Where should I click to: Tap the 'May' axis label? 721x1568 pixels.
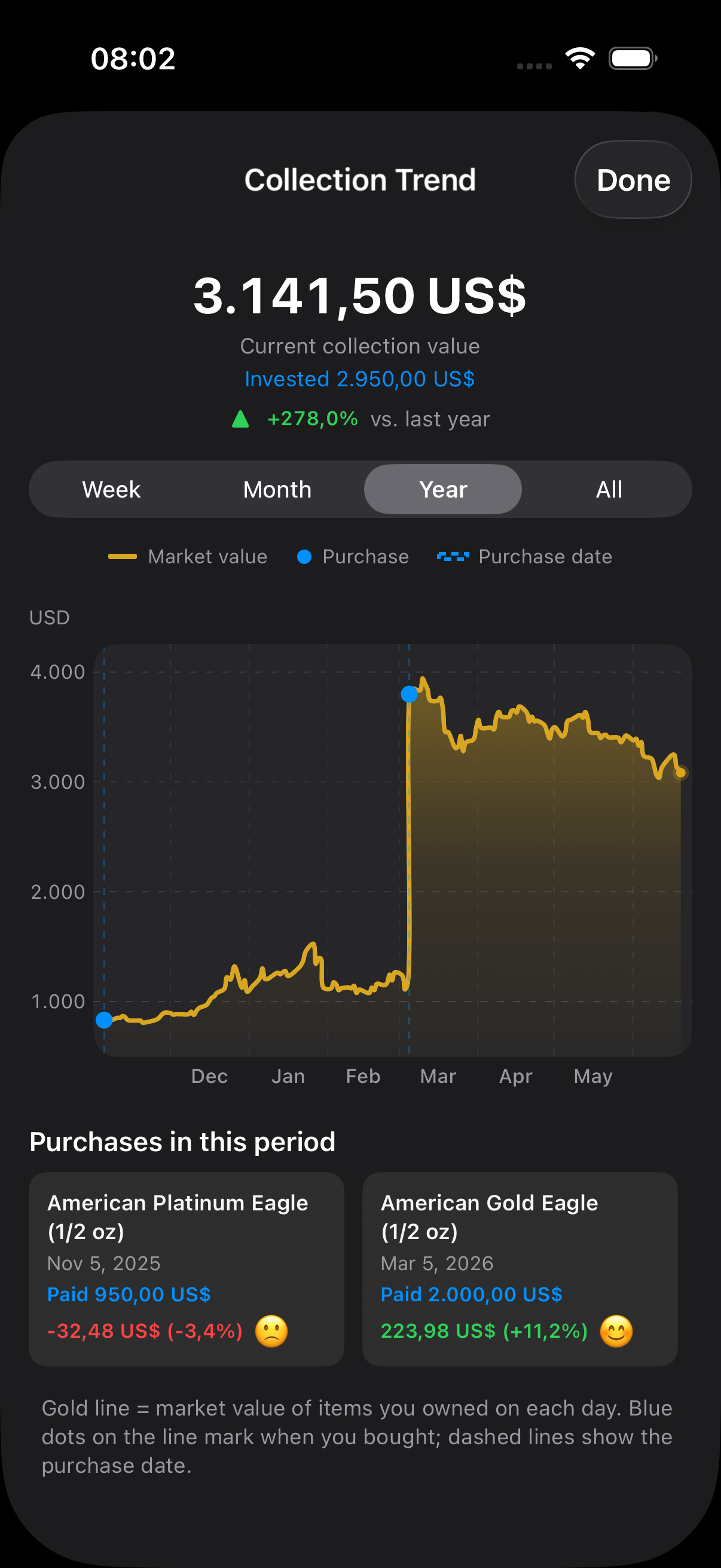tap(593, 1077)
